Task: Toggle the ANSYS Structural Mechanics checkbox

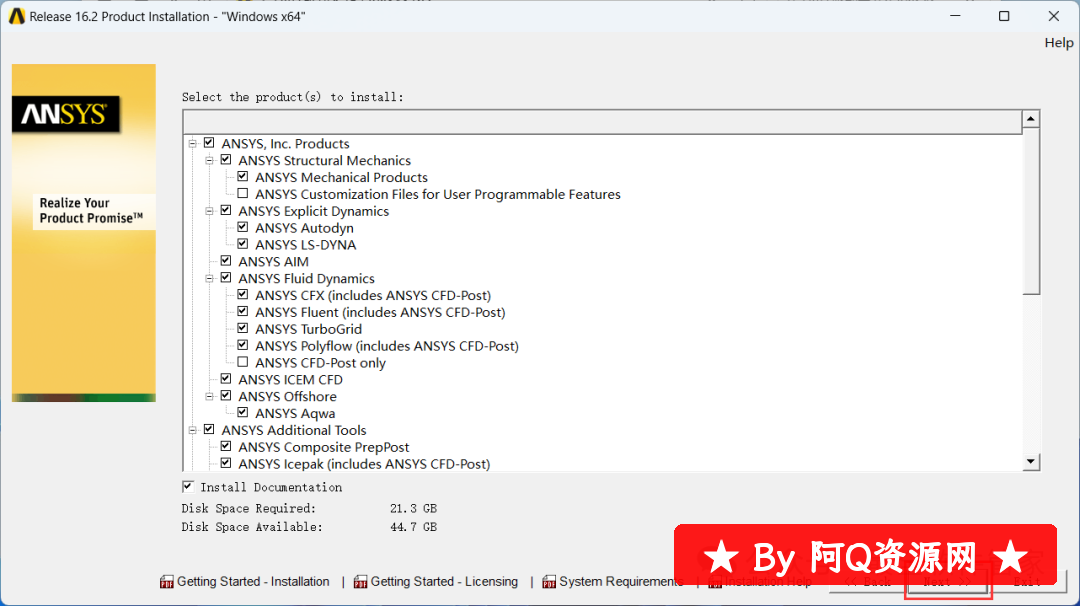Action: (x=226, y=160)
